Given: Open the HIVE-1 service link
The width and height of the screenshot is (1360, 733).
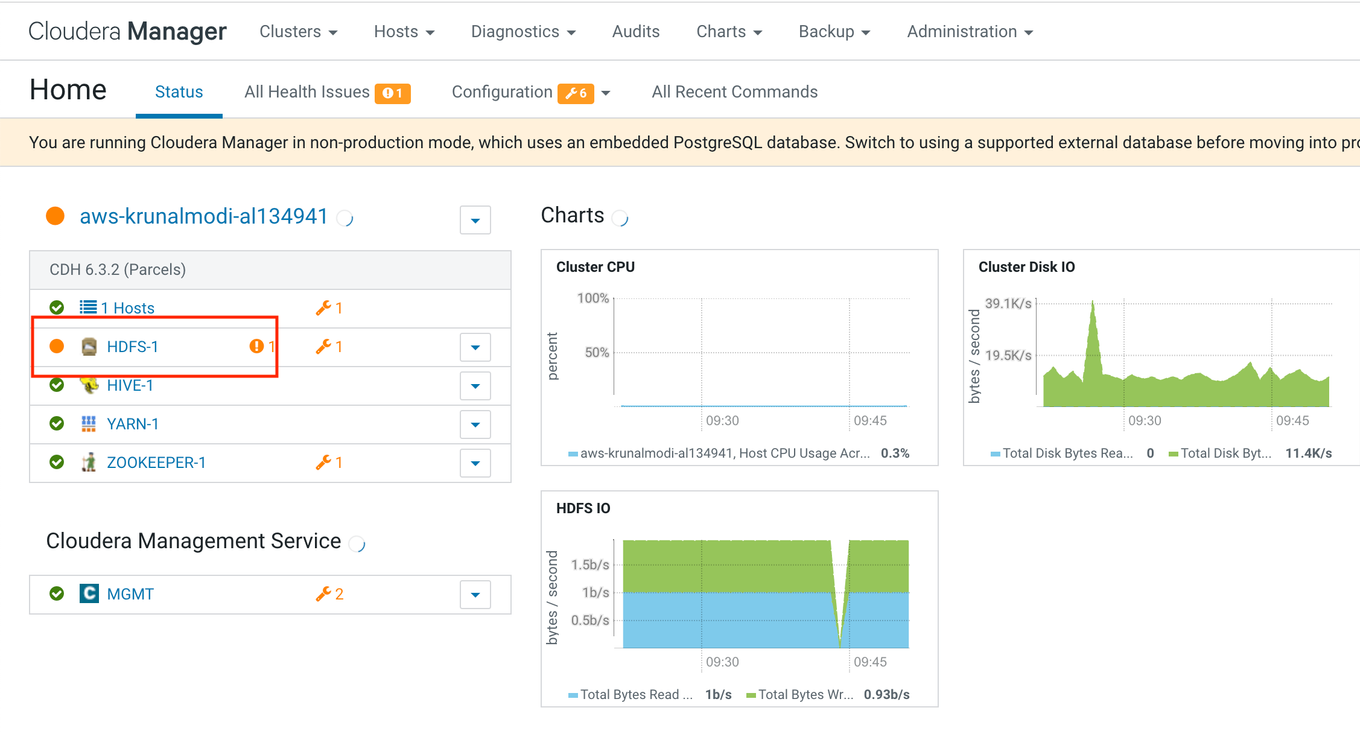Looking at the screenshot, I should 130,385.
